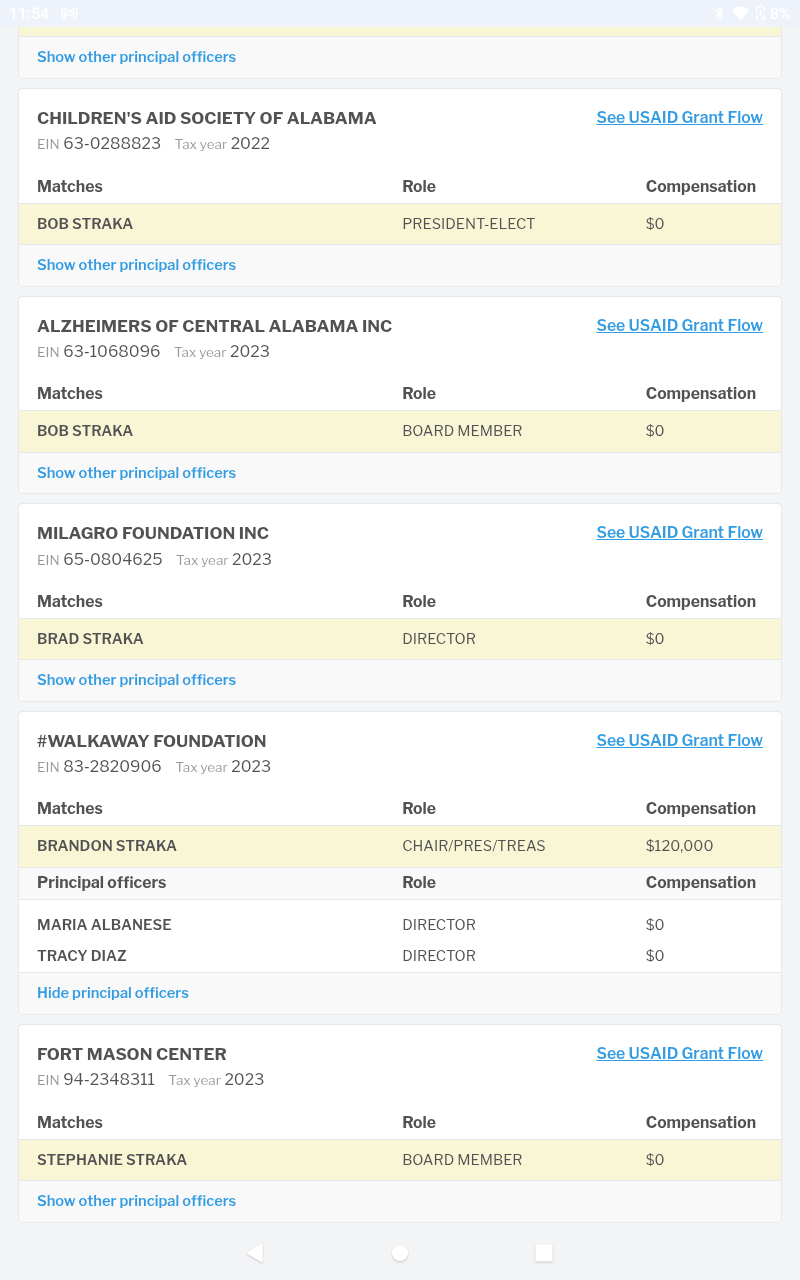Viewport: 800px width, 1280px height.
Task: Open USAID Grant Flow for Children's Aid Society
Action: click(x=679, y=117)
